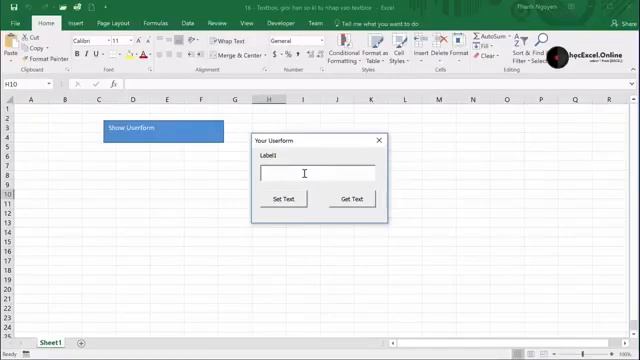Click the Format as Table icon
The width and height of the screenshot is (640, 360).
[375, 41]
